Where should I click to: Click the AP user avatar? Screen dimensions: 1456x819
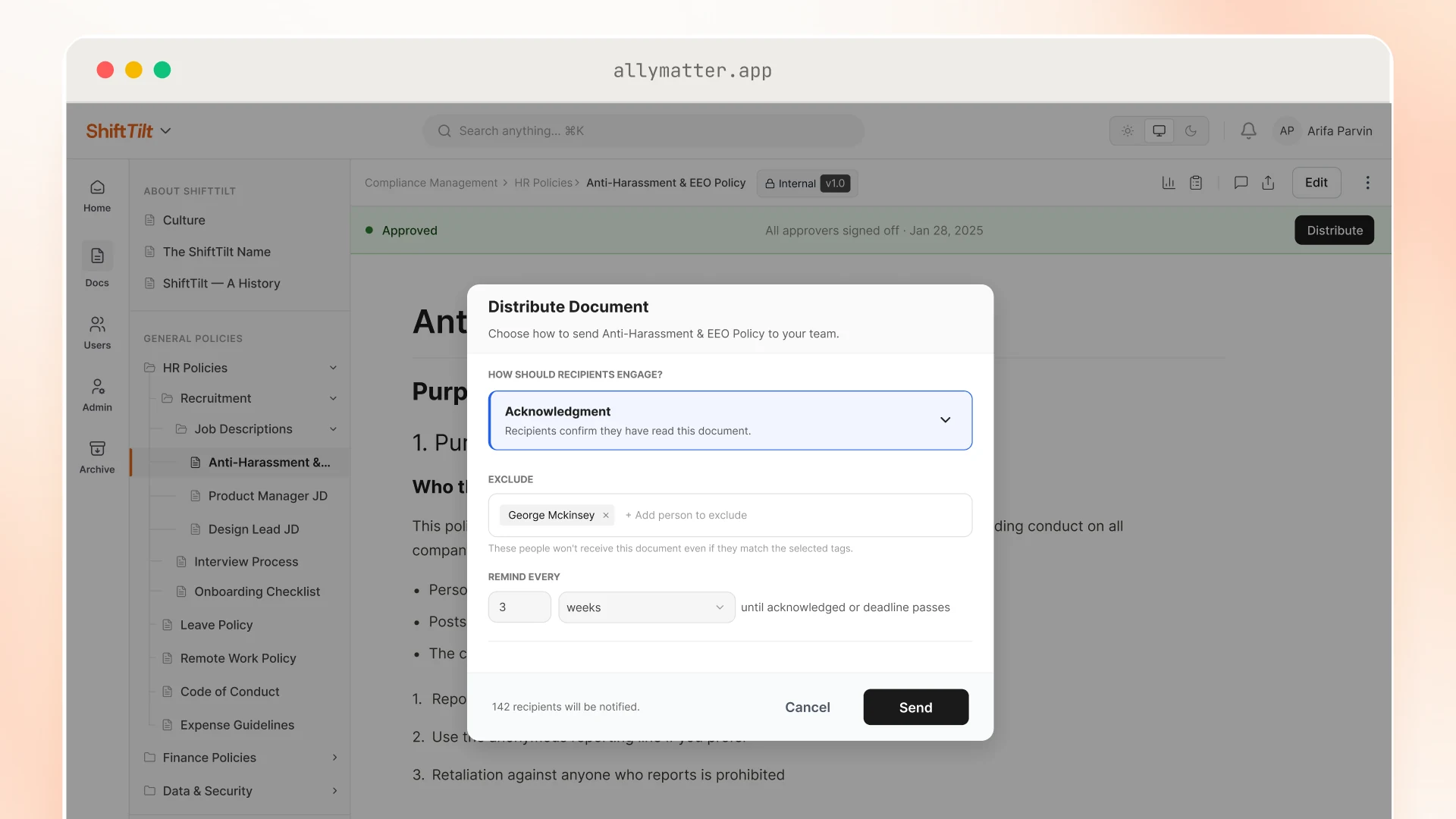click(1287, 130)
